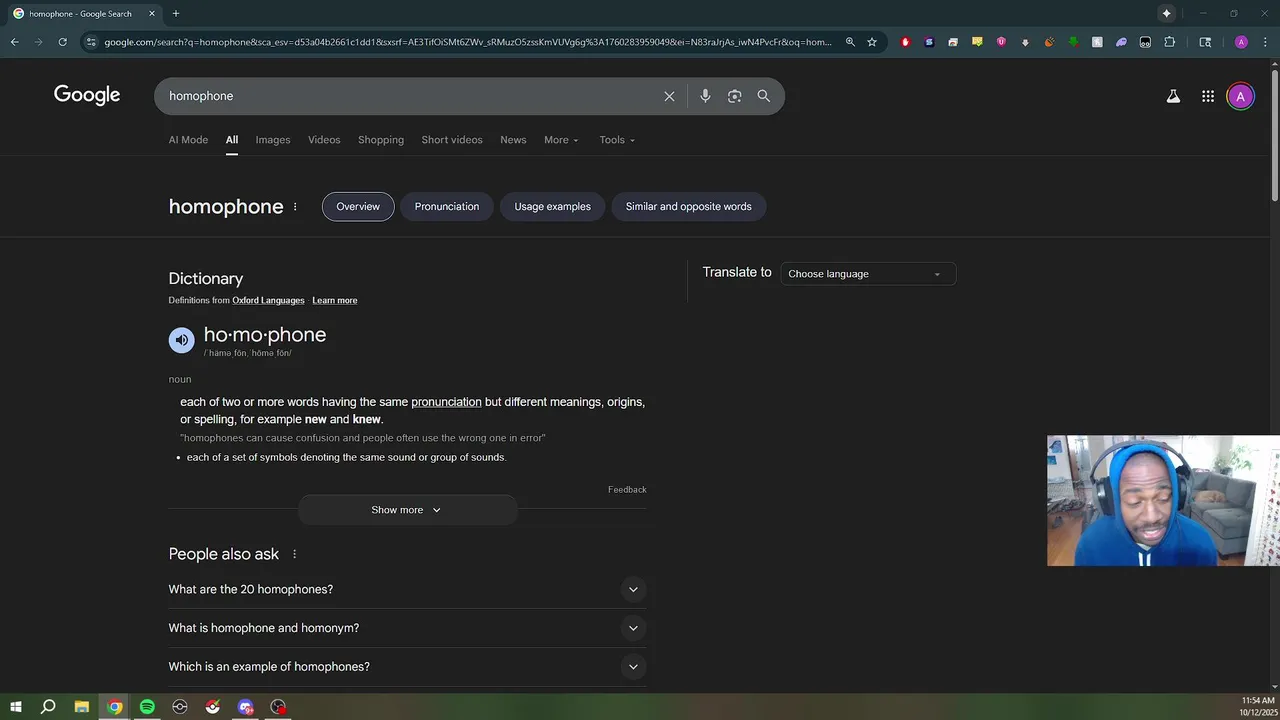Open options beside People also ask
Screen dimensions: 1280x720
pos(294,554)
